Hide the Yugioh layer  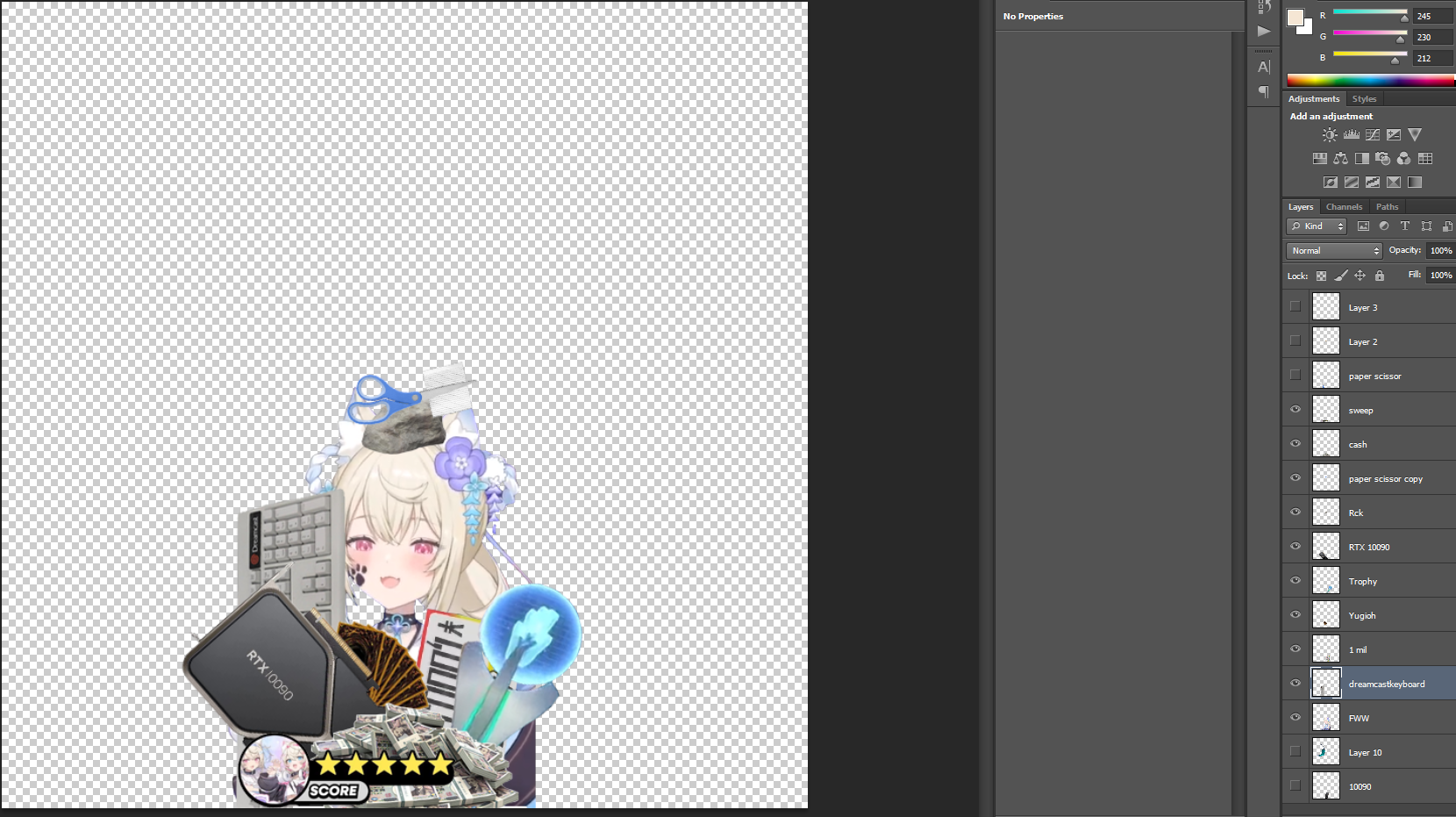1295,615
